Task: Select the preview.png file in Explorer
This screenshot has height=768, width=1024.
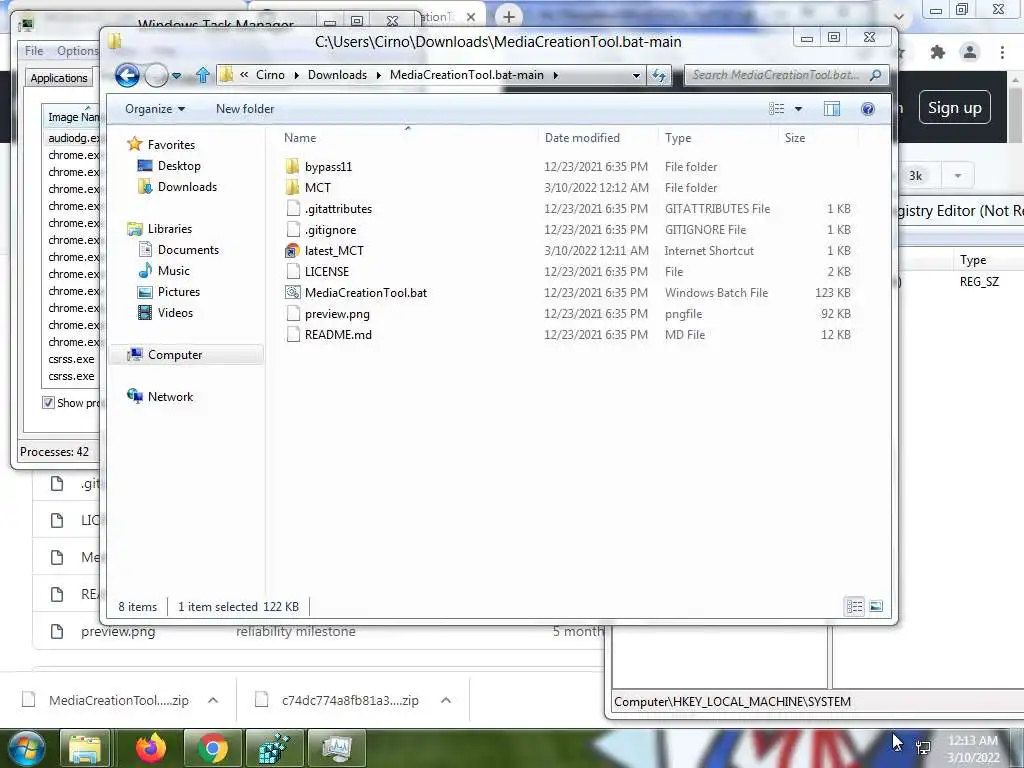Action: (337, 314)
